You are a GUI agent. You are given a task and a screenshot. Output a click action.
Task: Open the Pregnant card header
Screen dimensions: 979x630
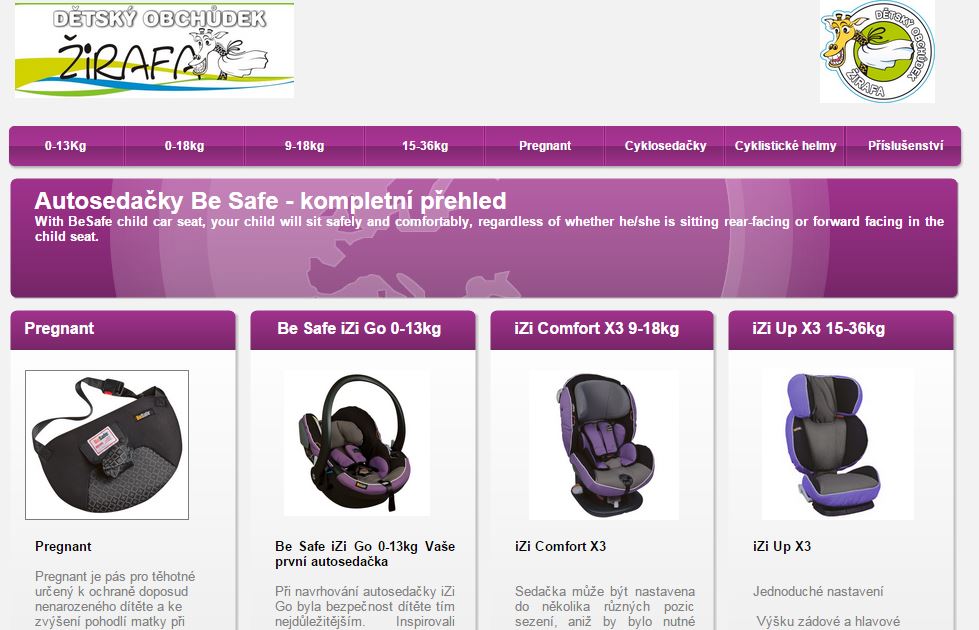click(123, 330)
